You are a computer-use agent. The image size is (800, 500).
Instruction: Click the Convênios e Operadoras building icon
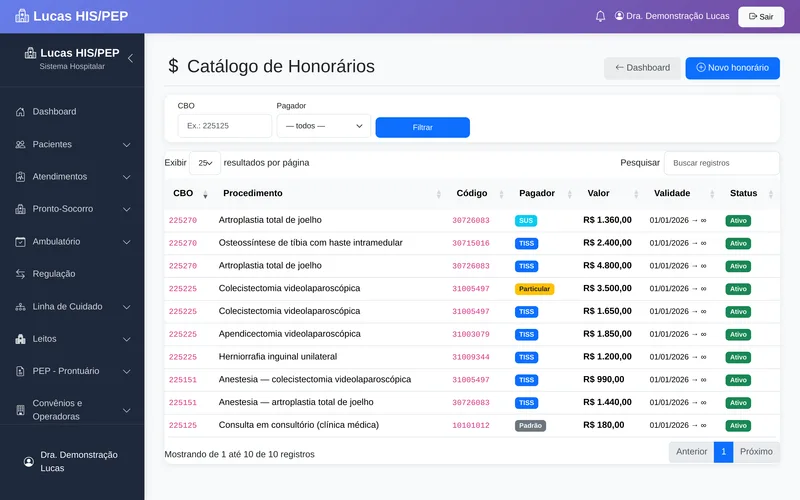[20, 410]
